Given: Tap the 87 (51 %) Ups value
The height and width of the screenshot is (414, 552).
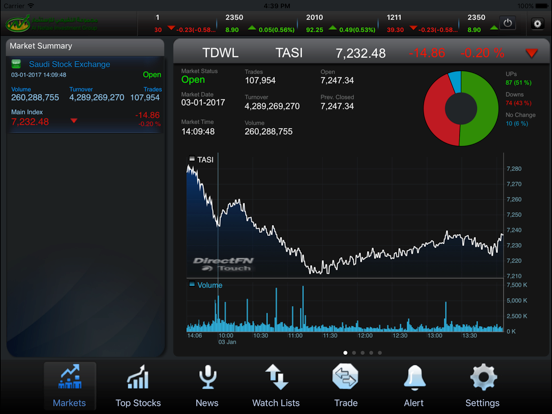Looking at the screenshot, I should (518, 83).
